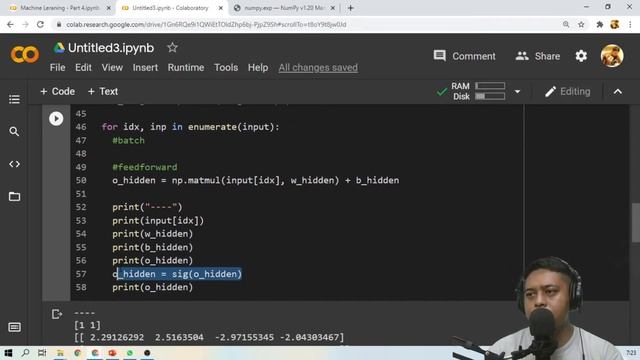Open browser extensions puzzle icon
The image size is (640, 360).
[599, 24]
